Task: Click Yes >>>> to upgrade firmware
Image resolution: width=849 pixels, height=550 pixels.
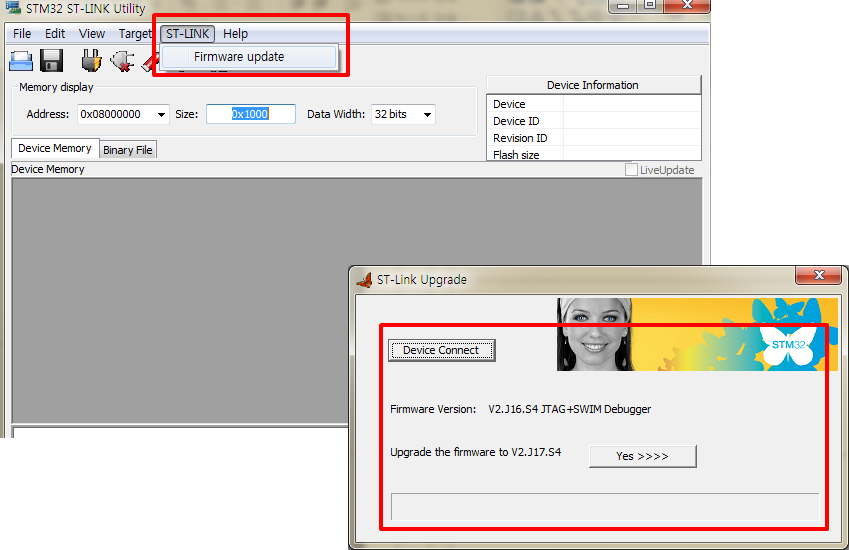Action: (x=642, y=456)
